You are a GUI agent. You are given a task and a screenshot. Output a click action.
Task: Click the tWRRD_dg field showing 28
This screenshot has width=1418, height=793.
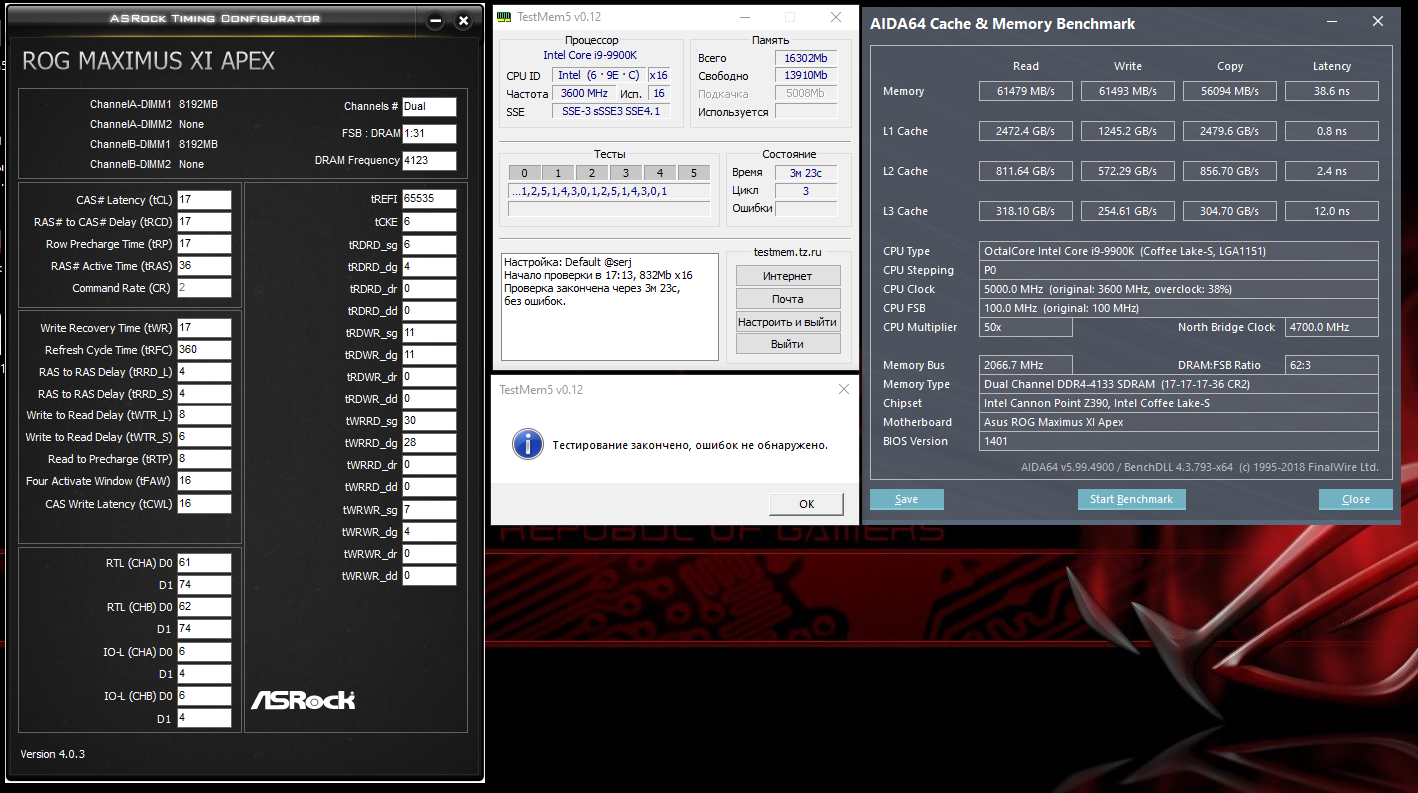pyautogui.click(x=429, y=443)
